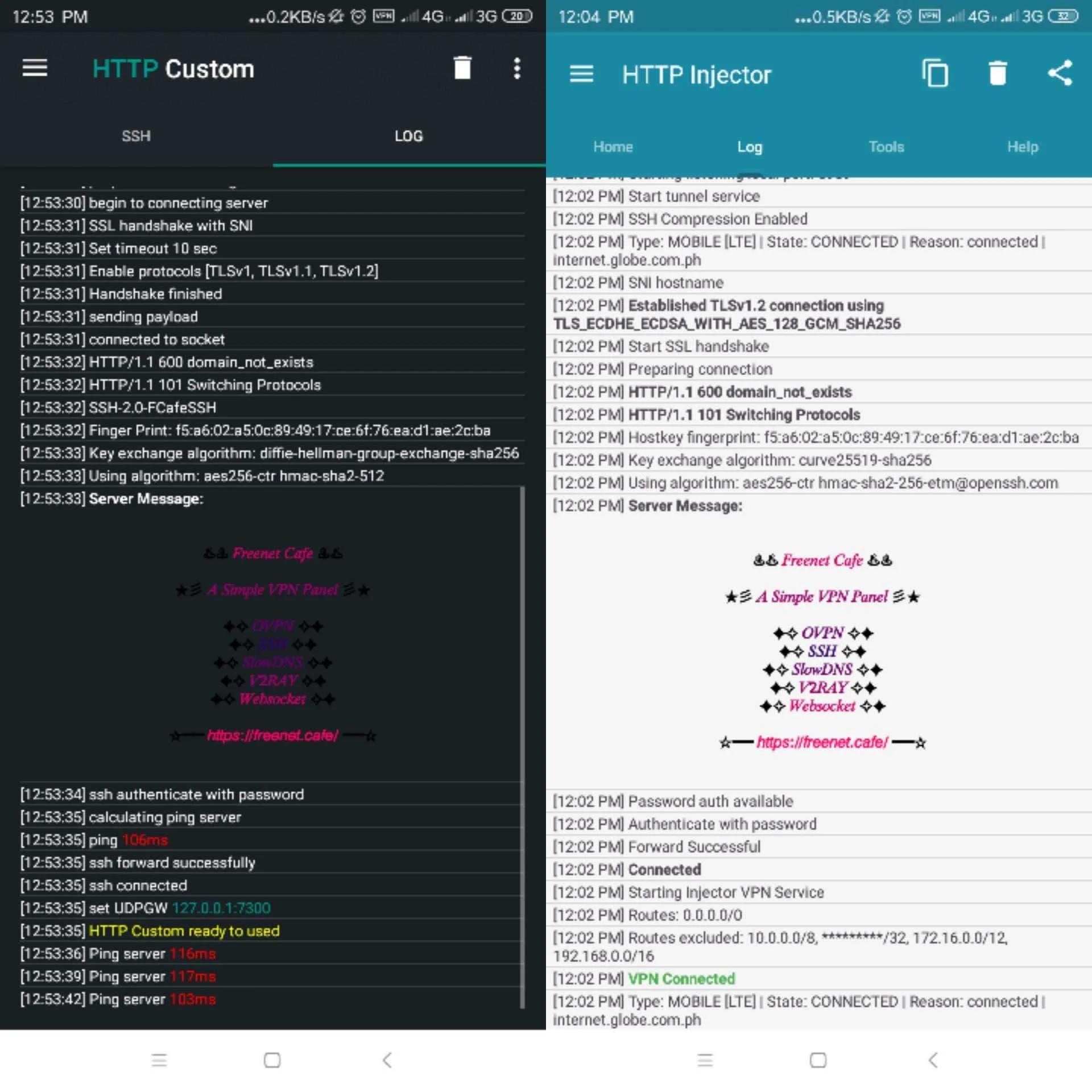Tap 'Preparing connection' log line
Viewport: 1092px width, 1092px height.
tap(819, 369)
